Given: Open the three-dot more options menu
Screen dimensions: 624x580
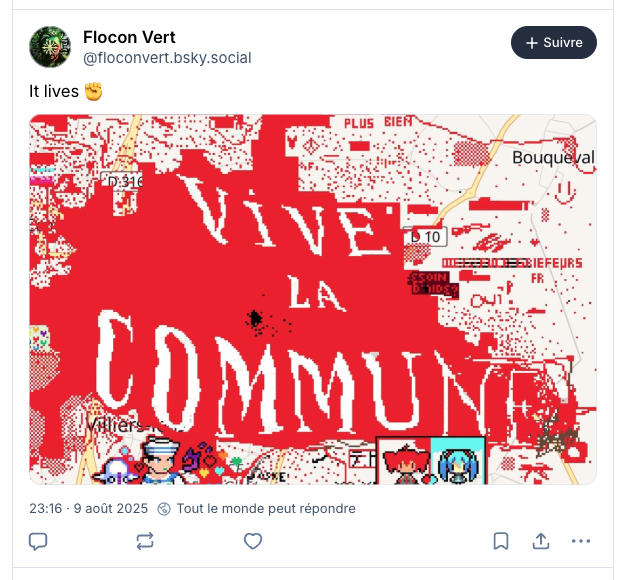Looking at the screenshot, I should tap(581, 541).
